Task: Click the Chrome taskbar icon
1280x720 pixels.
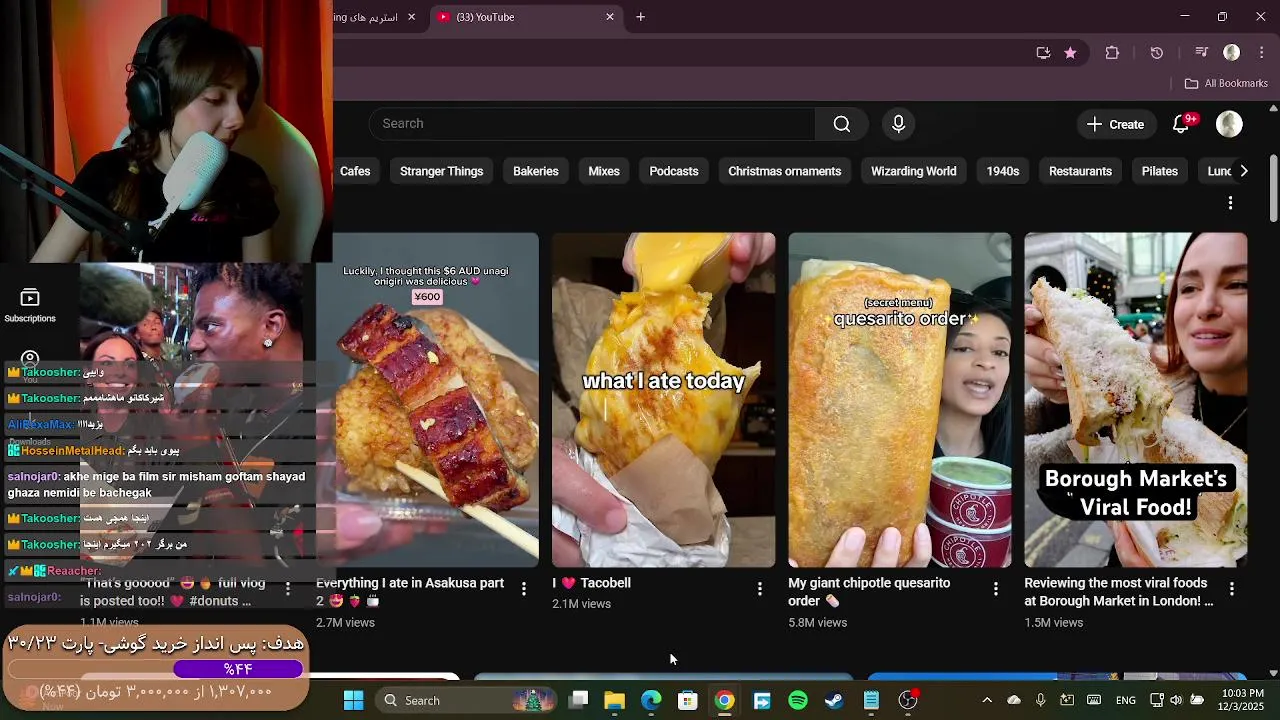Action: coord(724,700)
